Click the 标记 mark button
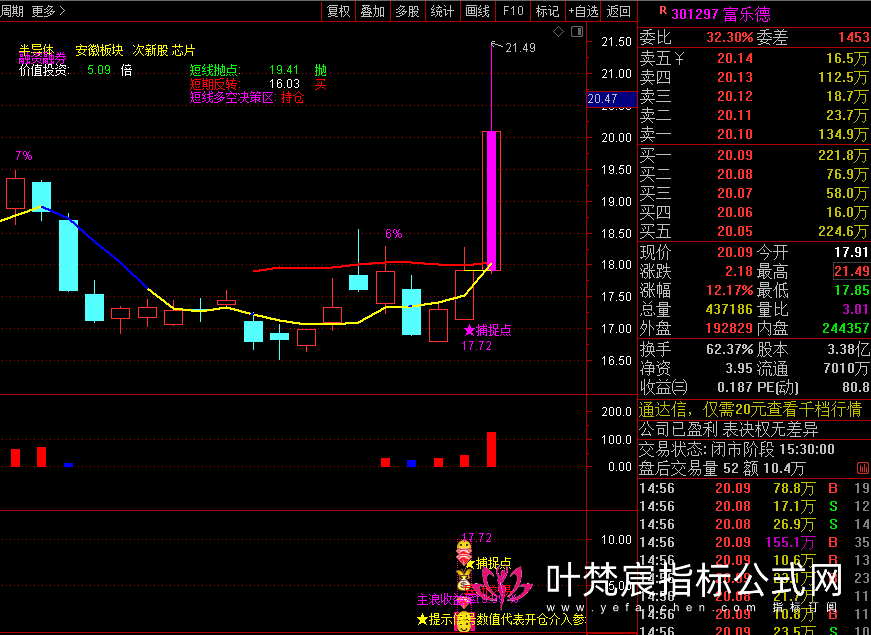Viewport: 871px width, 635px height. point(548,11)
